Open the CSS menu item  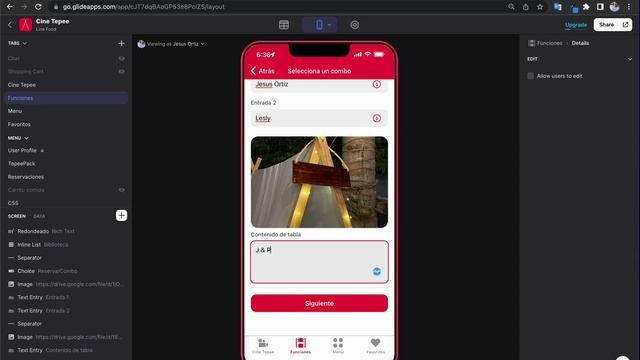click(x=67, y=203)
